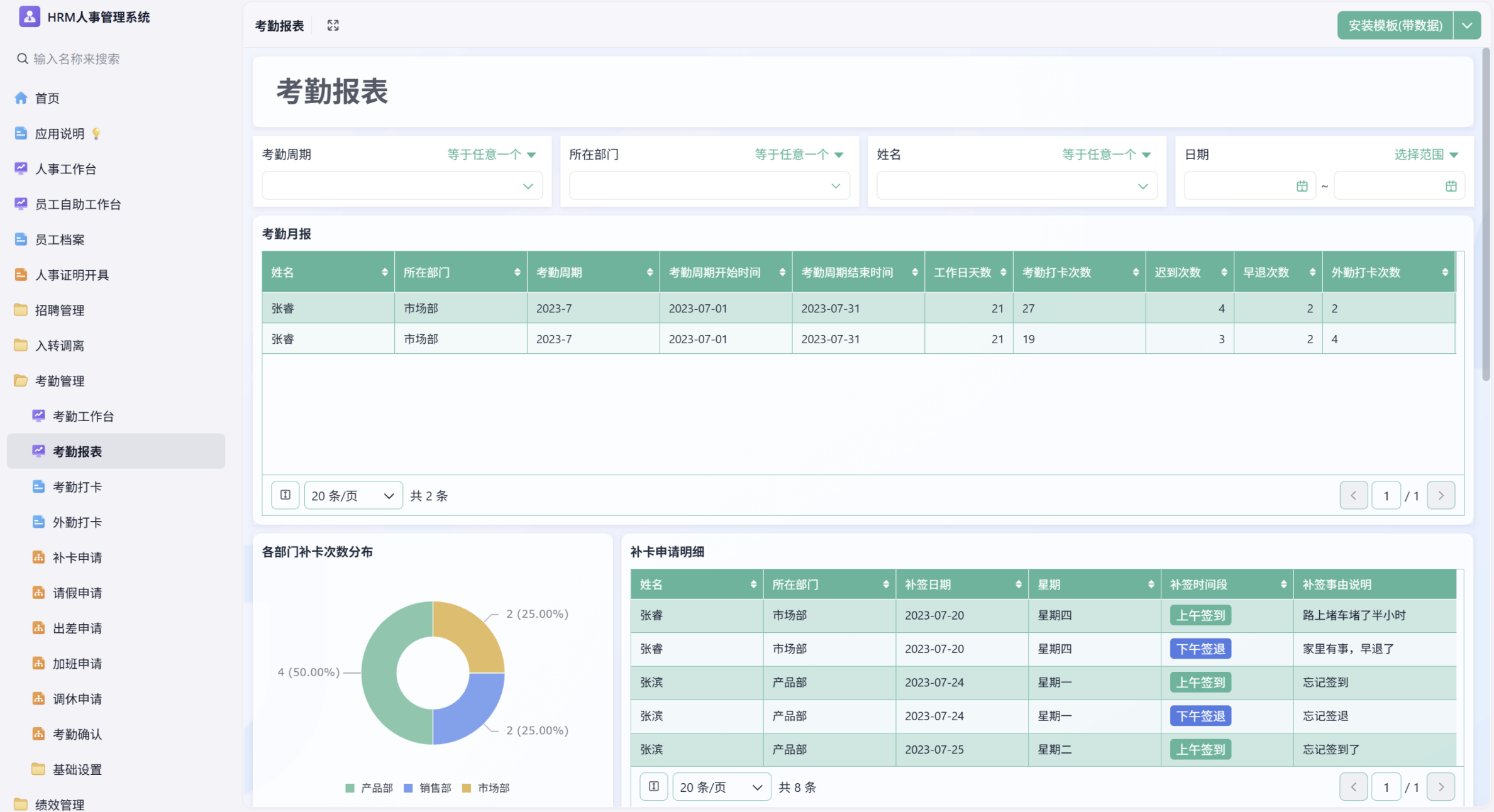The width and height of the screenshot is (1494, 812).
Task: Sort 补卡申请明细 by 补签时间段 column
Action: (x=1283, y=584)
